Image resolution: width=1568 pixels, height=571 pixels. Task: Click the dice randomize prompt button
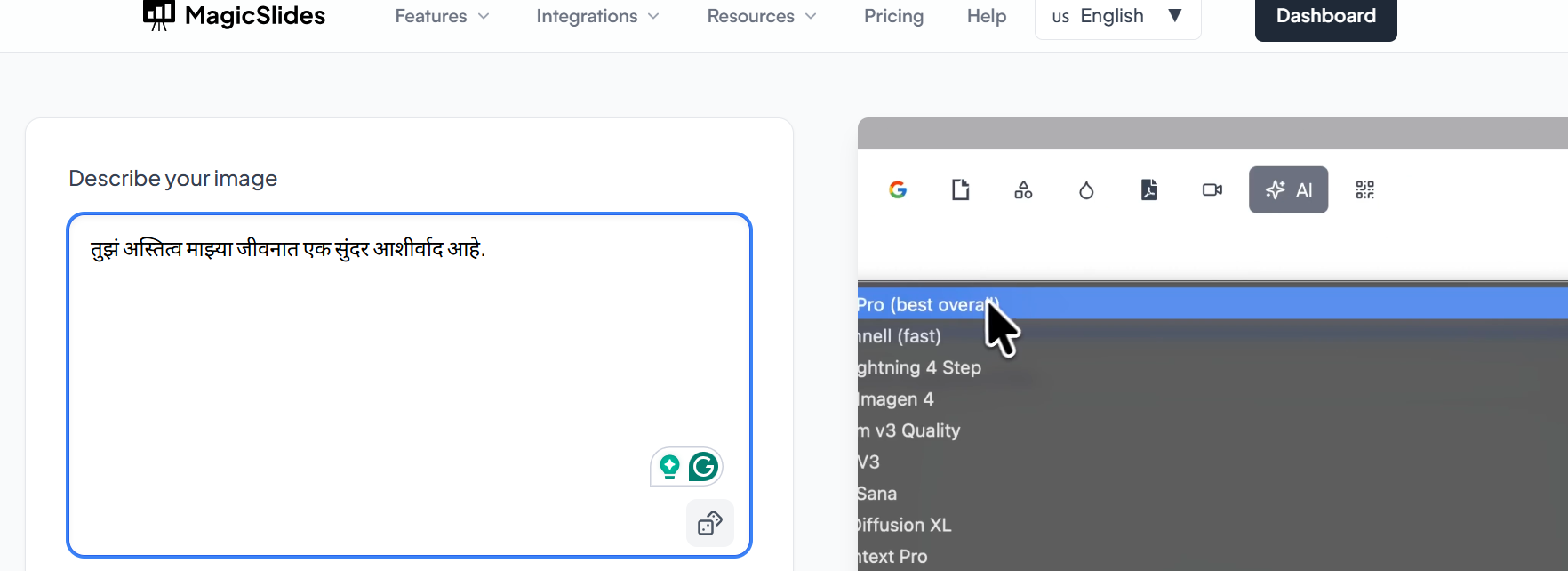[x=709, y=523]
